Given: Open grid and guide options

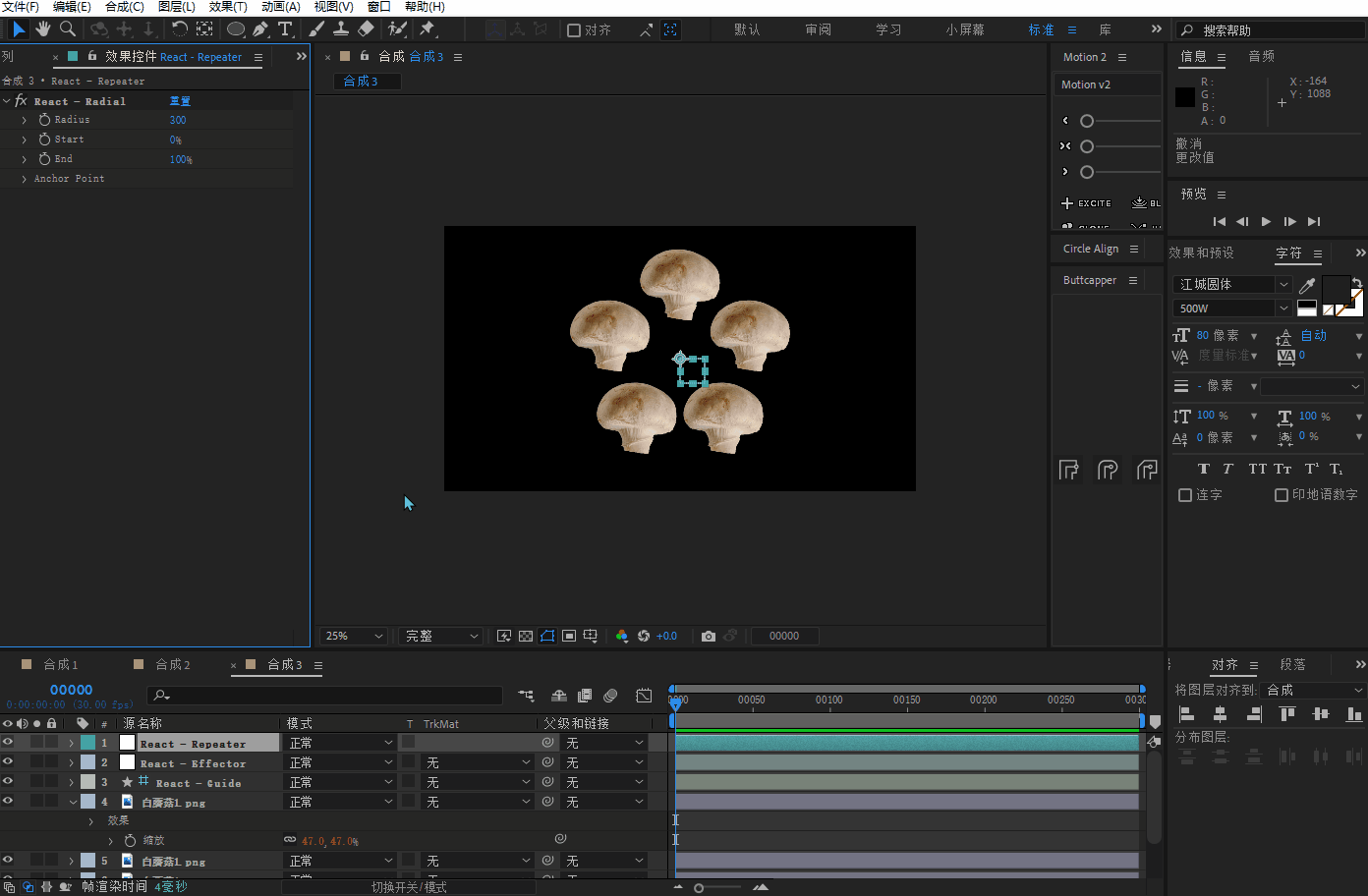Looking at the screenshot, I should tap(591, 636).
